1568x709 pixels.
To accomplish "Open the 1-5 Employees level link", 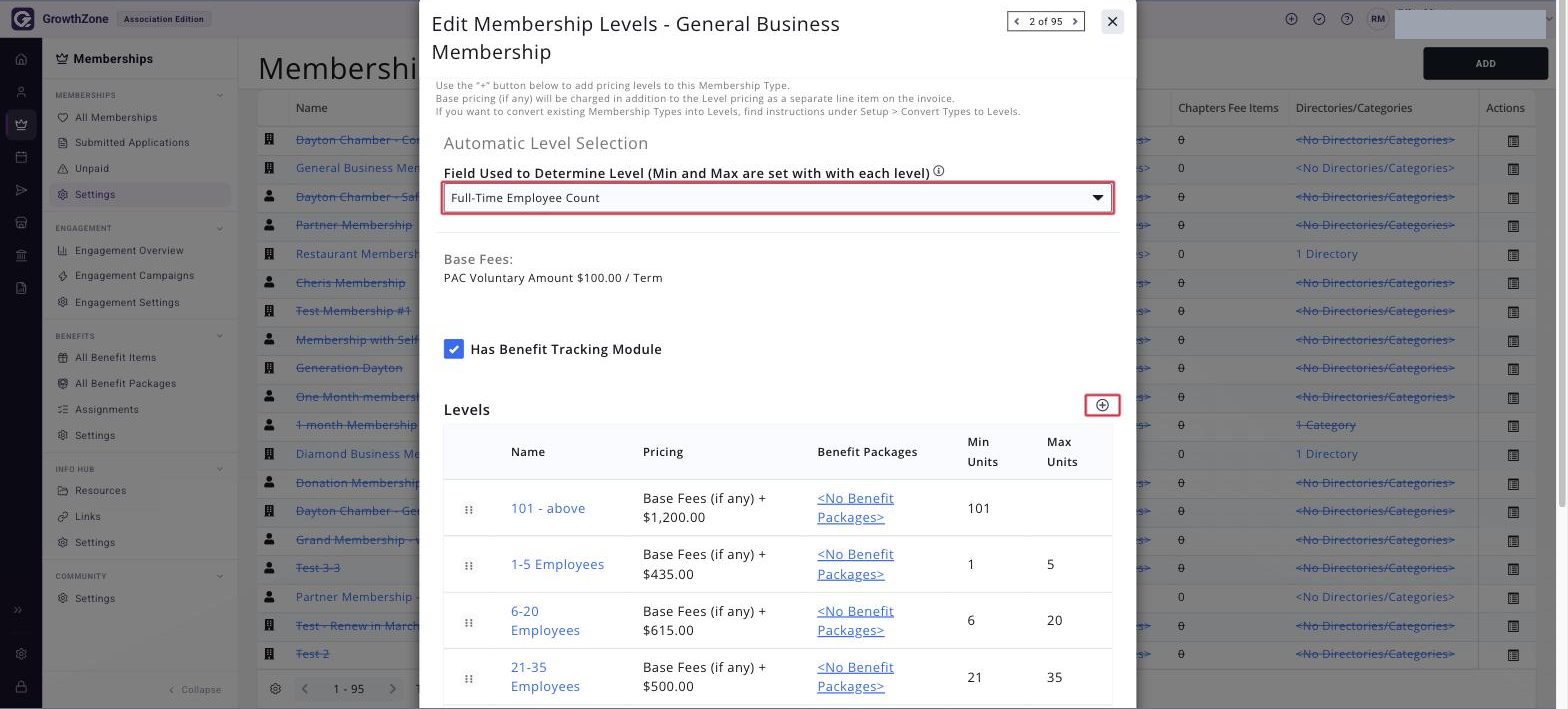I will 557,564.
